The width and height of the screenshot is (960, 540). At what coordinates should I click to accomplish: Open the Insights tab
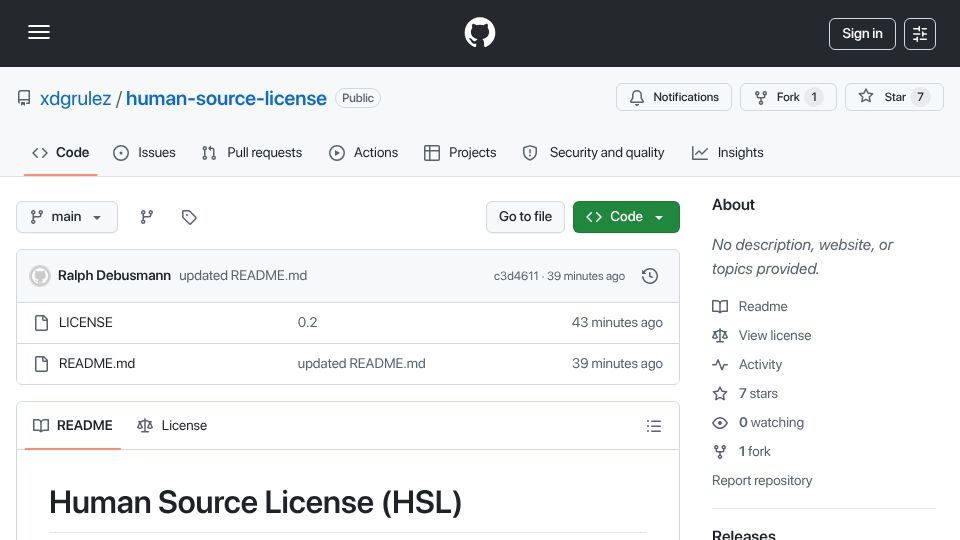pos(727,152)
